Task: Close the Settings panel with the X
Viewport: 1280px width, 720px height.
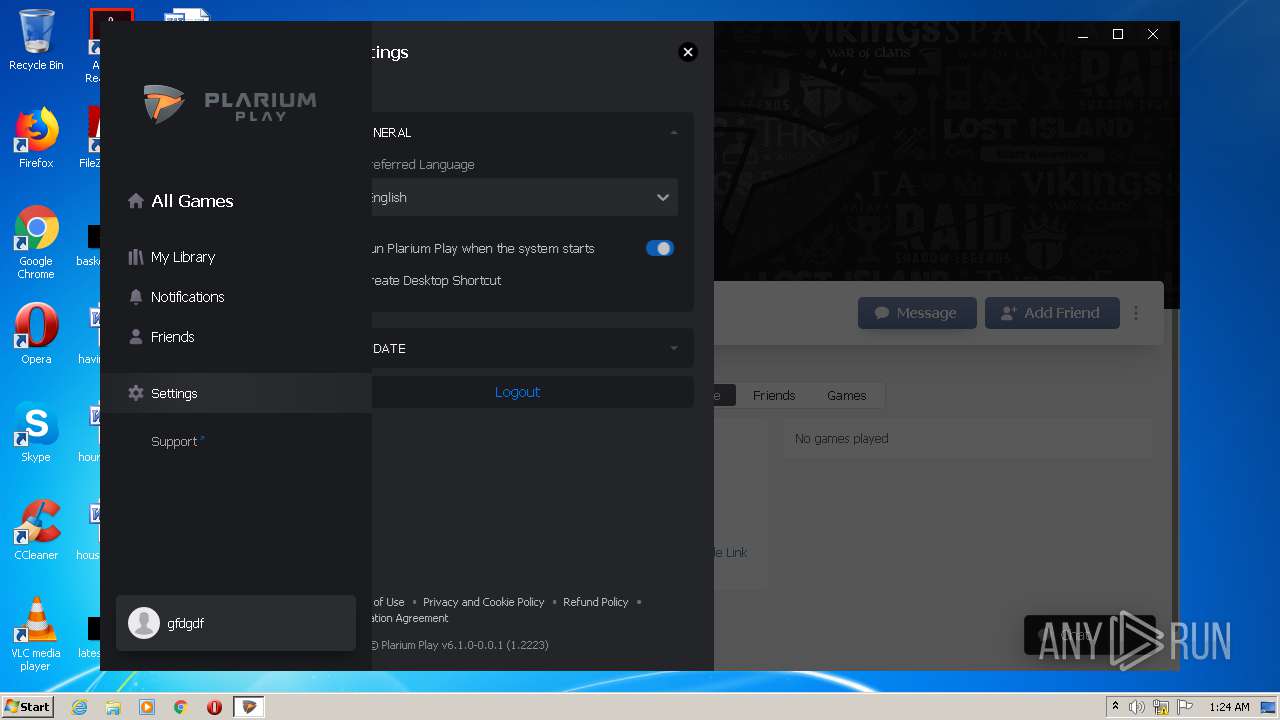Action: click(688, 52)
